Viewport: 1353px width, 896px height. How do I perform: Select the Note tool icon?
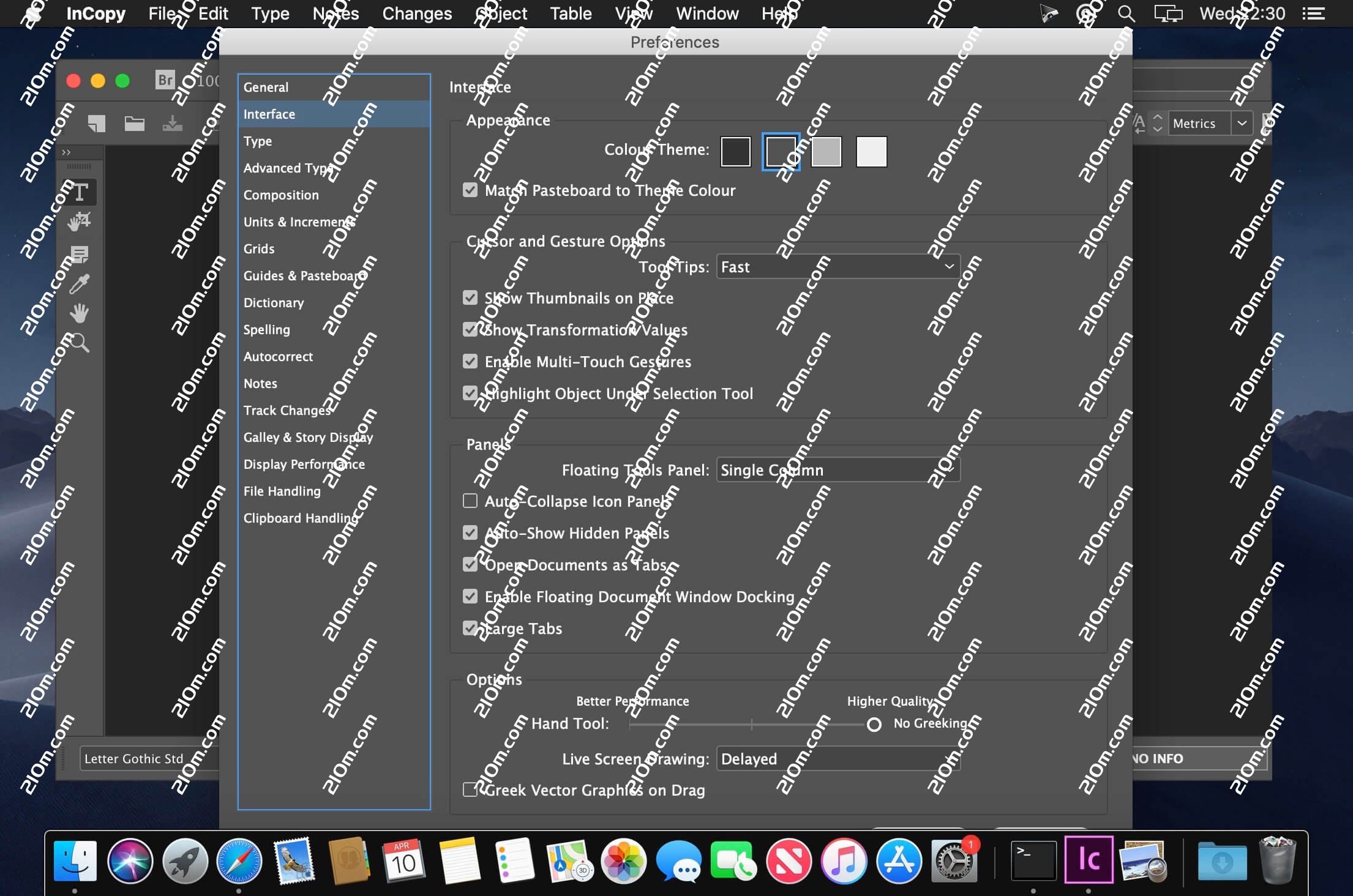(x=79, y=254)
